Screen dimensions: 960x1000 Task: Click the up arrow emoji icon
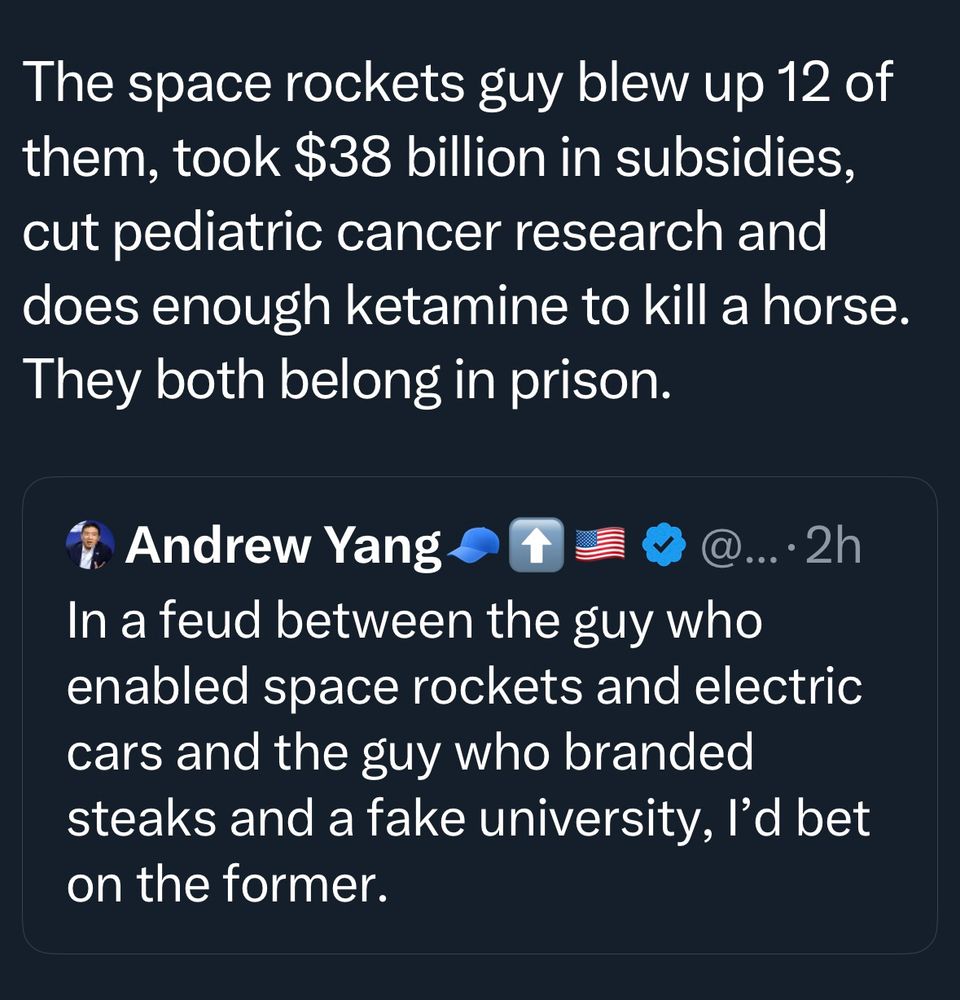(536, 545)
